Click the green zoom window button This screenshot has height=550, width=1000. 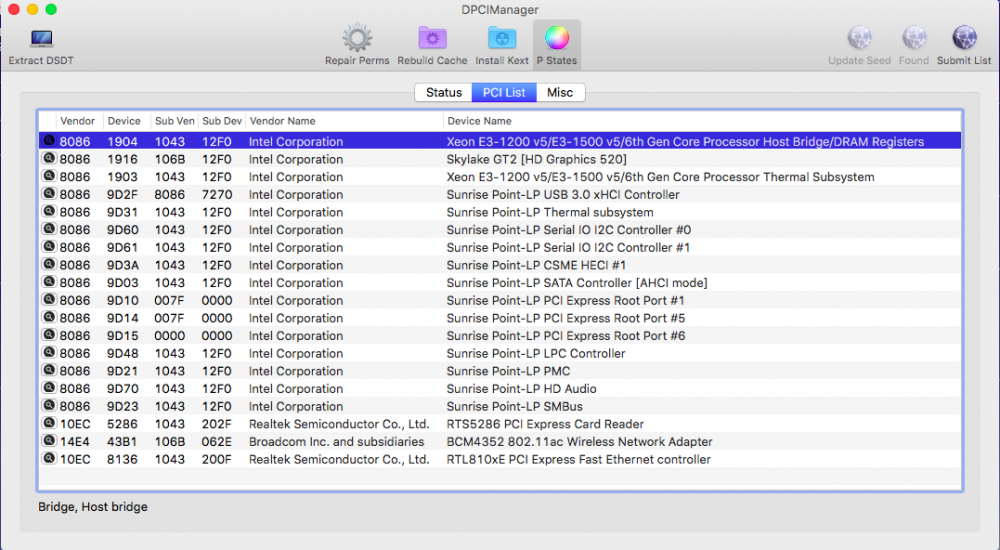click(x=51, y=9)
